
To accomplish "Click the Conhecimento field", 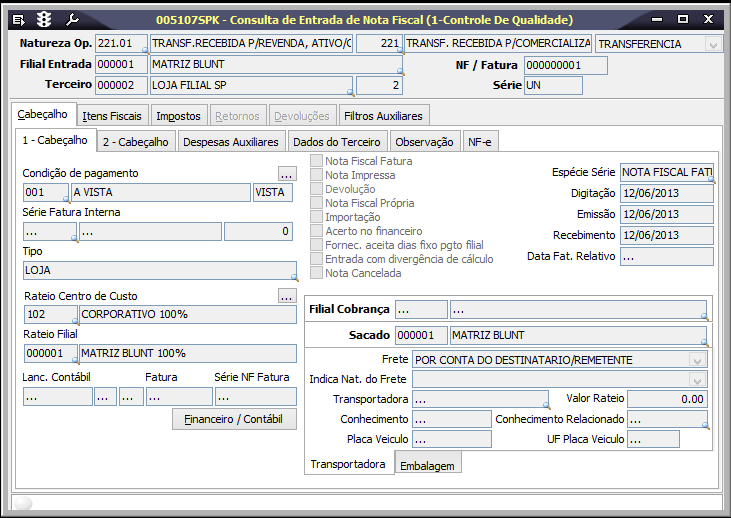I will 452,419.
